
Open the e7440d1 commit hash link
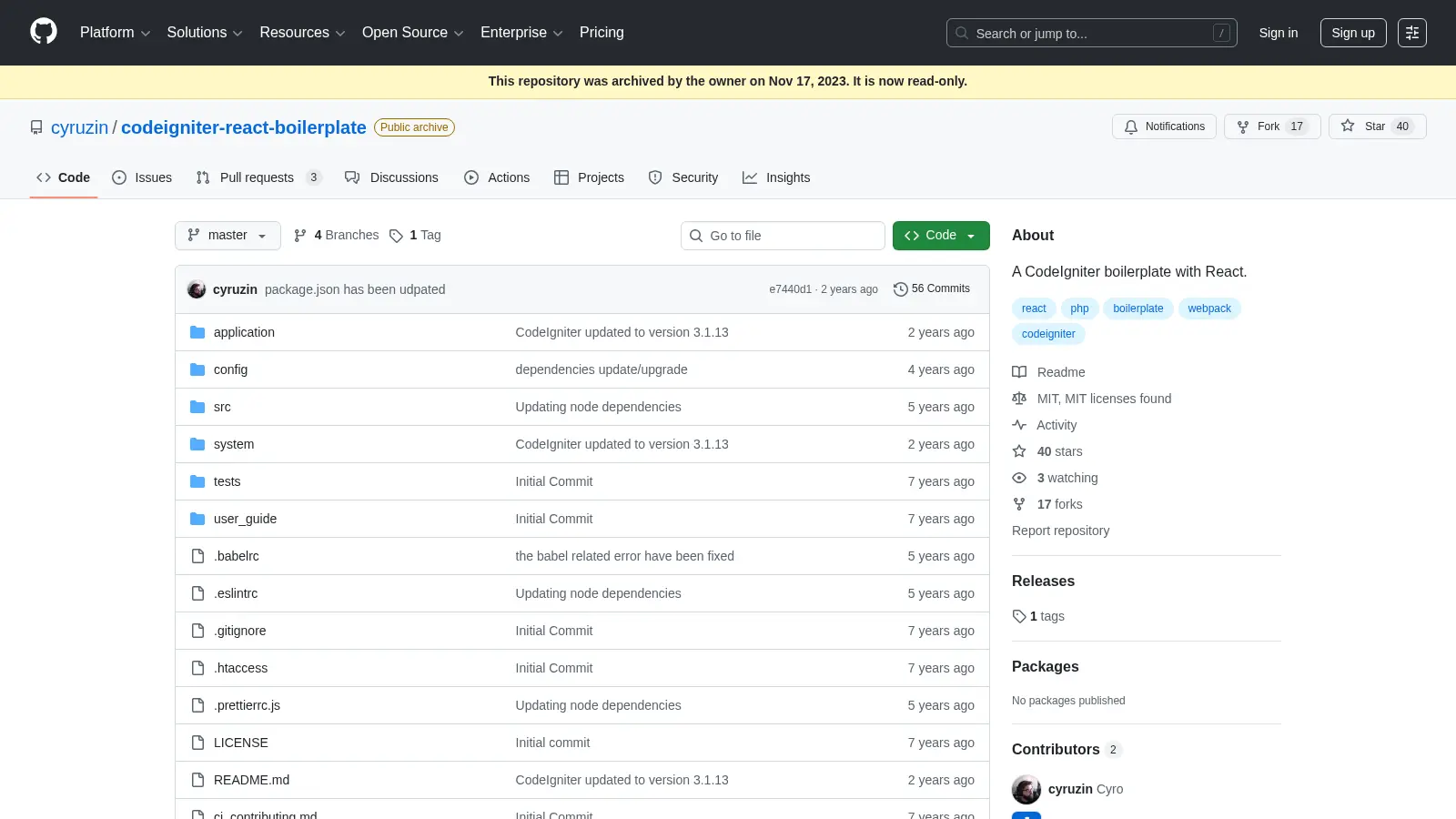pyautogui.click(x=790, y=289)
